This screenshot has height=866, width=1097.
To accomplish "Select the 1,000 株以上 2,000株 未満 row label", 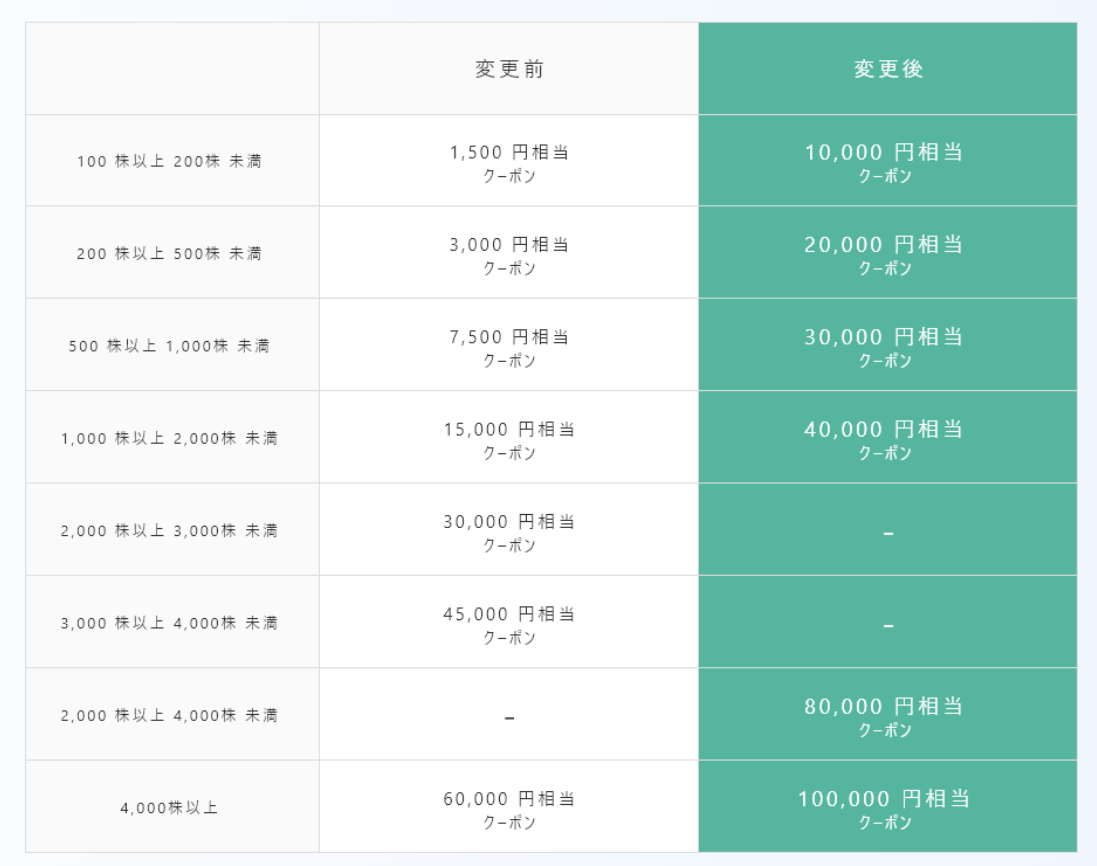I will point(170,438).
